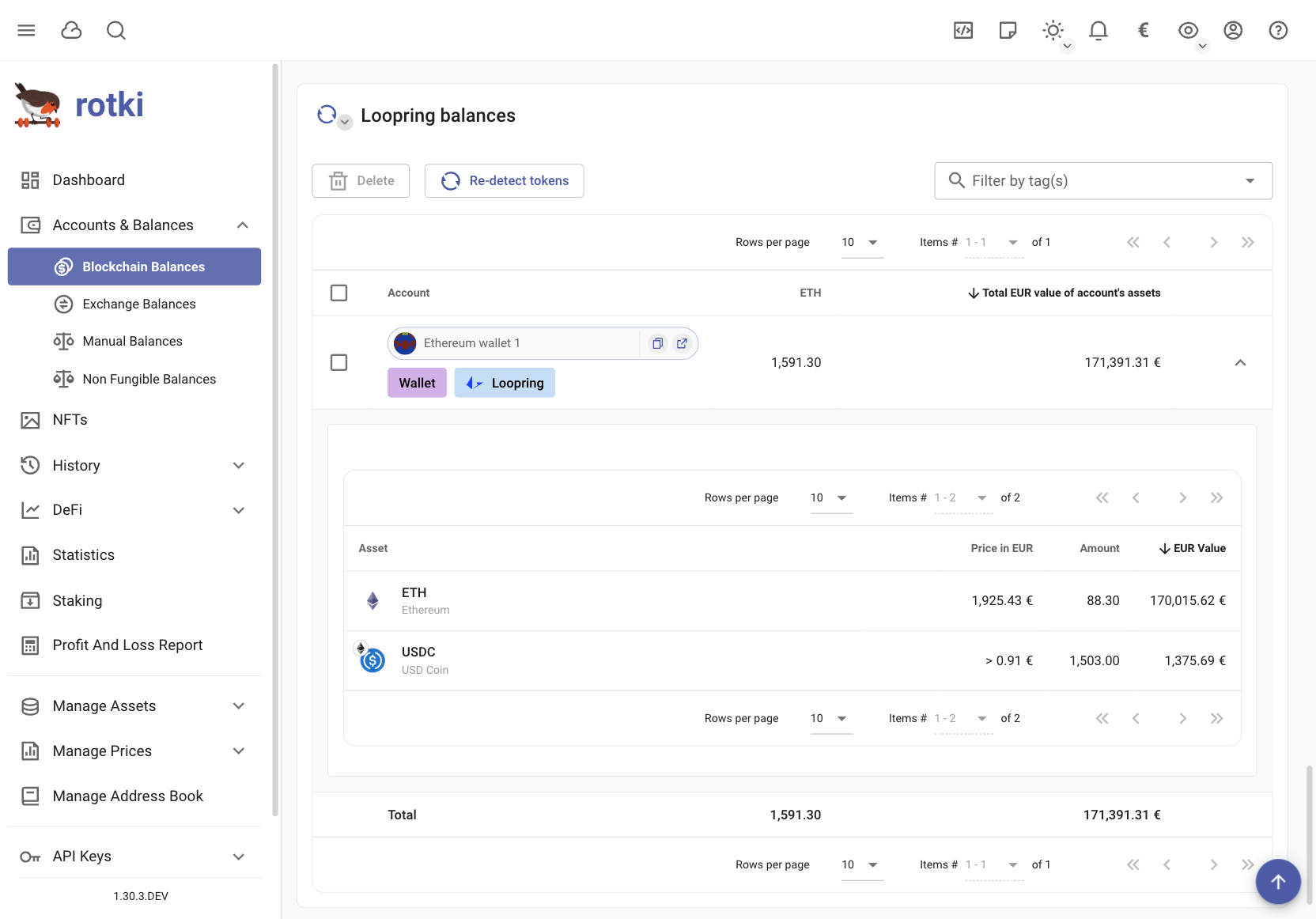Go to last page in top pagination
Image resolution: width=1316 pixels, height=919 pixels.
[x=1248, y=242]
